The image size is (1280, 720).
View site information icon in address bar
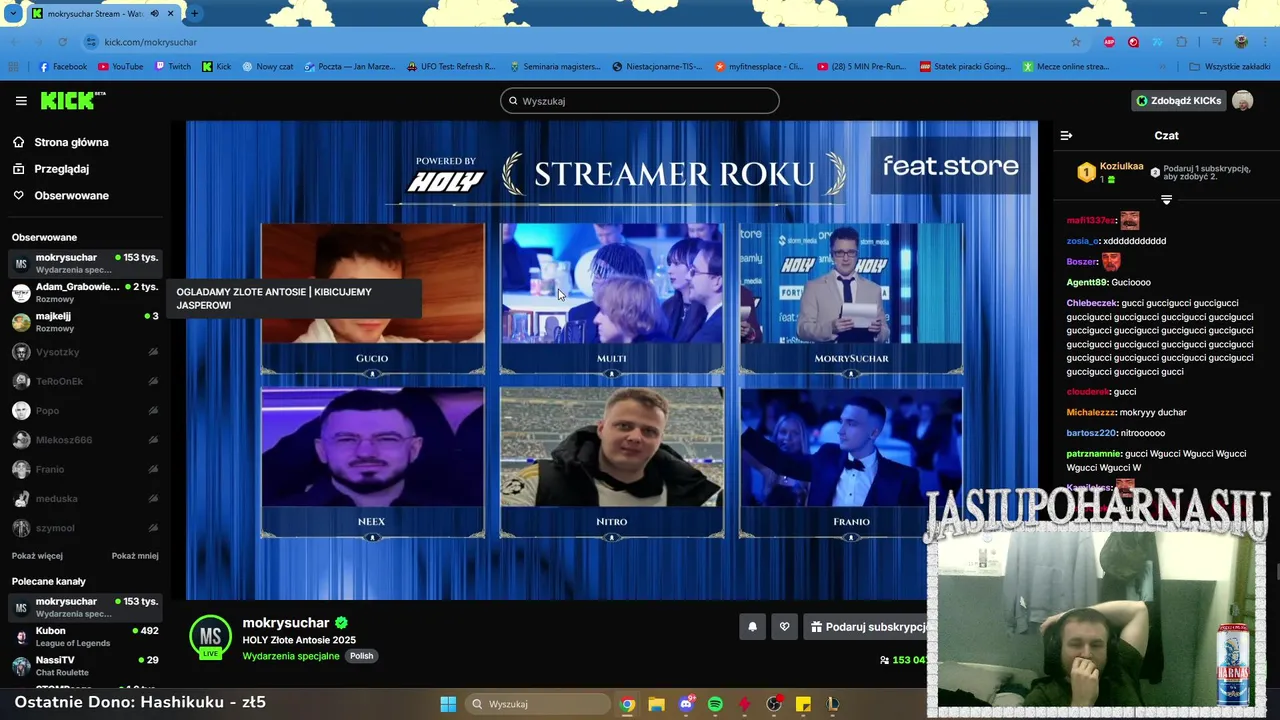click(92, 42)
